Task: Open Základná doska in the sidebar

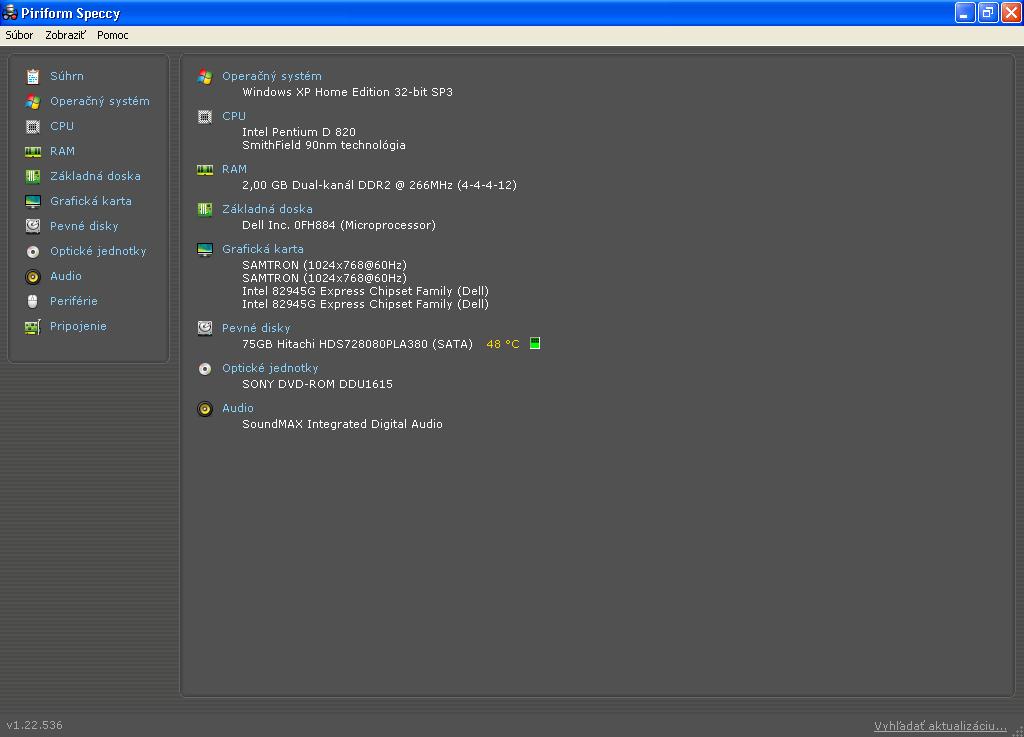Action: click(x=95, y=176)
